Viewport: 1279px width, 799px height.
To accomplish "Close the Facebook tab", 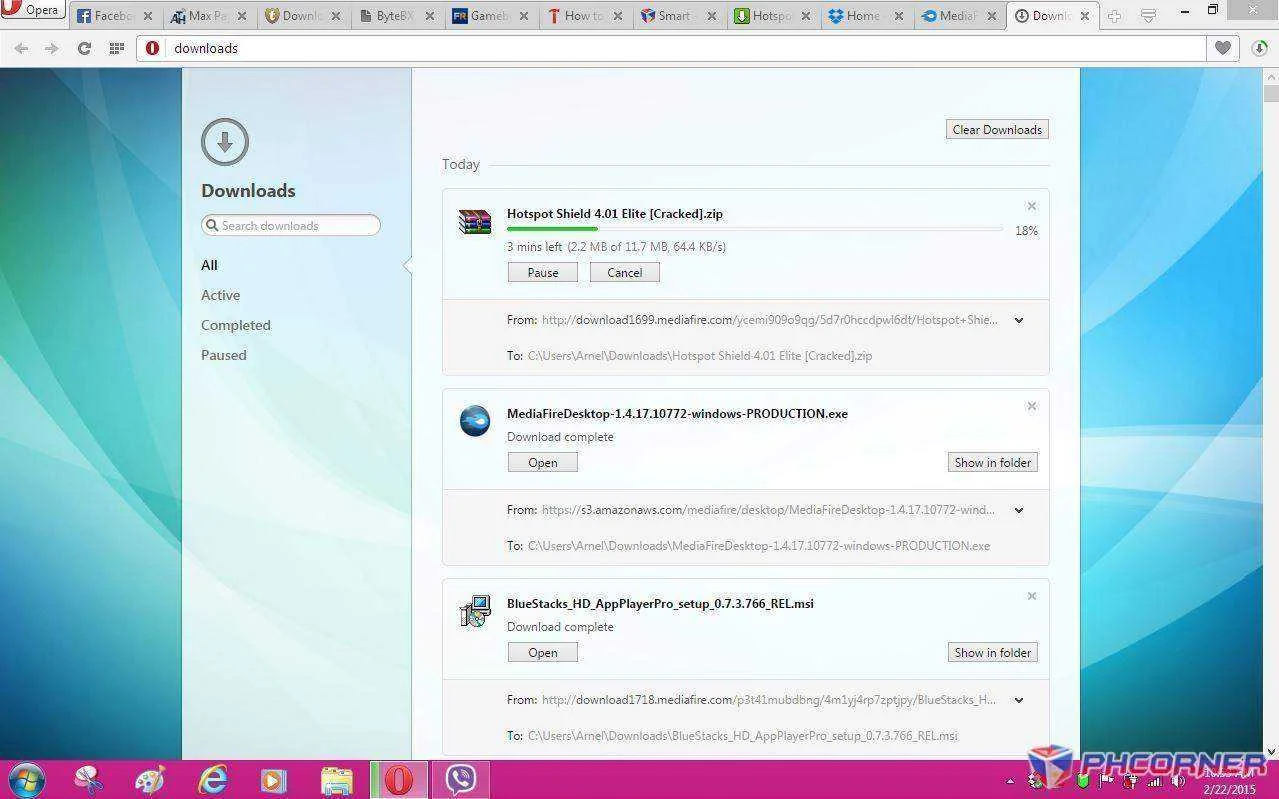I will (148, 16).
